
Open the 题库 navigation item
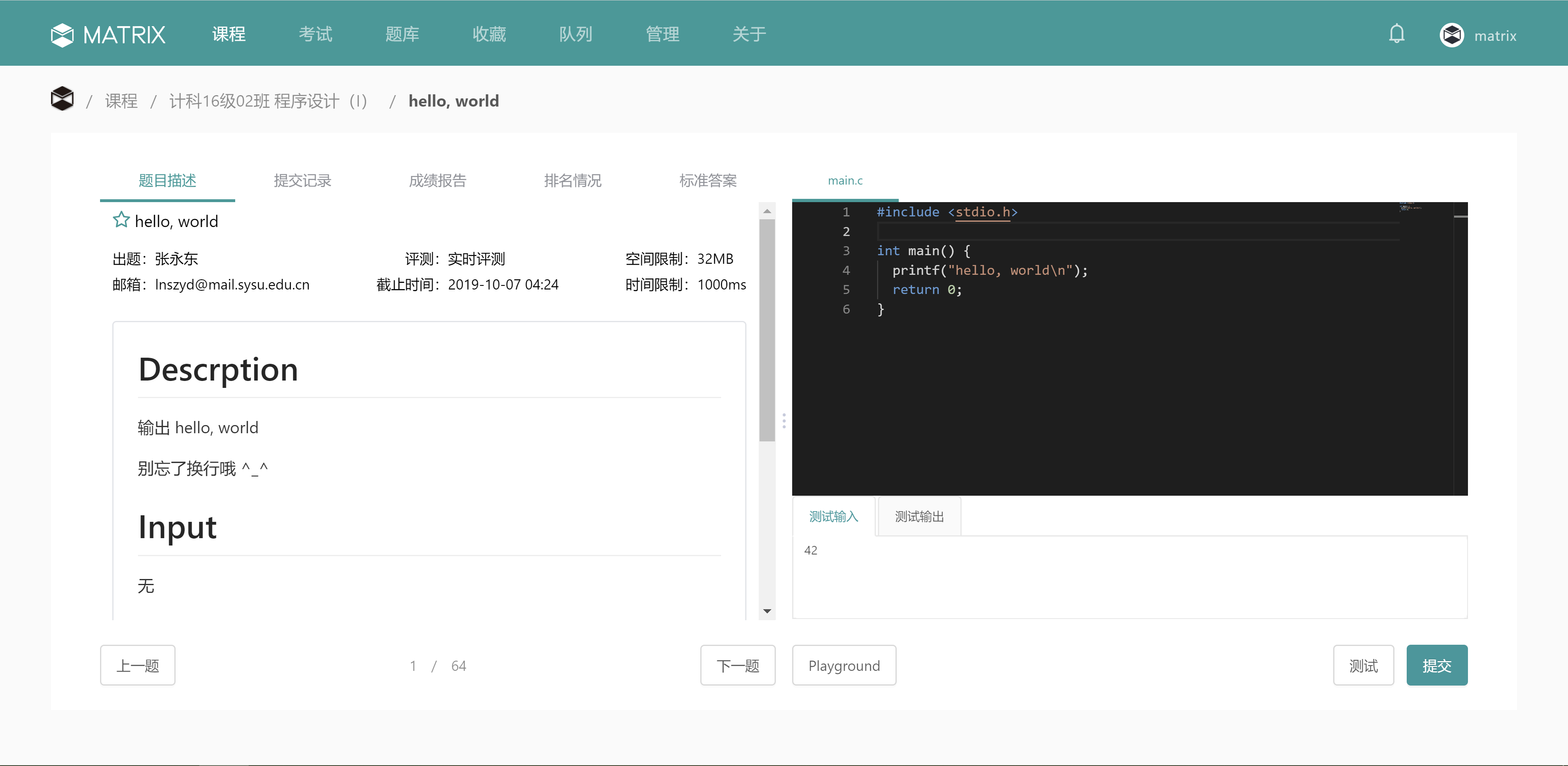click(x=402, y=34)
